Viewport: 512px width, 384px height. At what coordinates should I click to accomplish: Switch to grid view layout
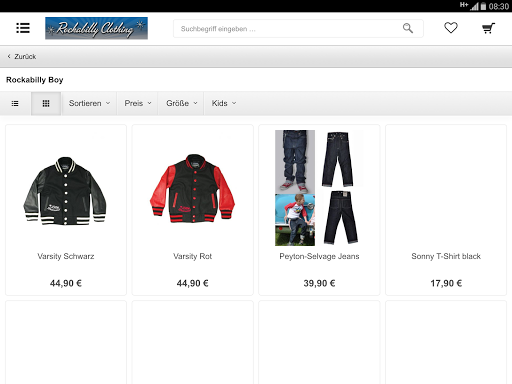tap(46, 103)
